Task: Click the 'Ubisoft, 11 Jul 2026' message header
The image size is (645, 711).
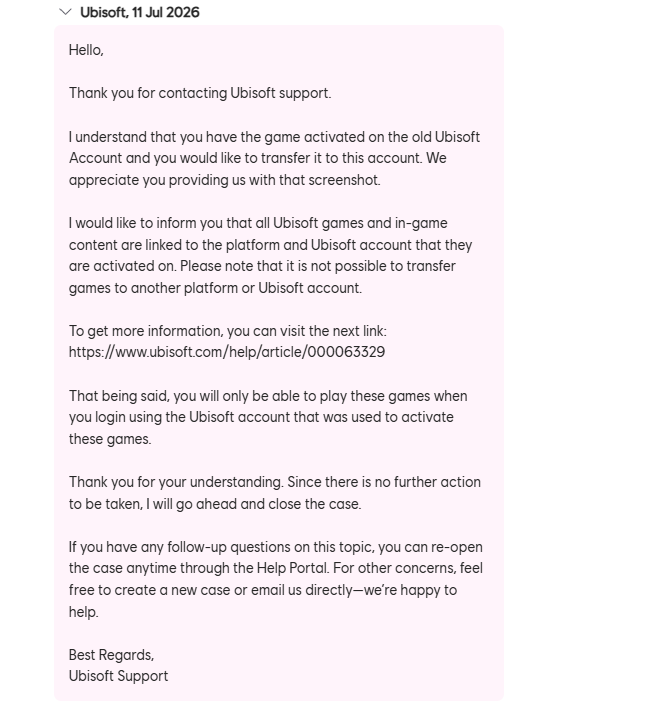Action: 140,12
